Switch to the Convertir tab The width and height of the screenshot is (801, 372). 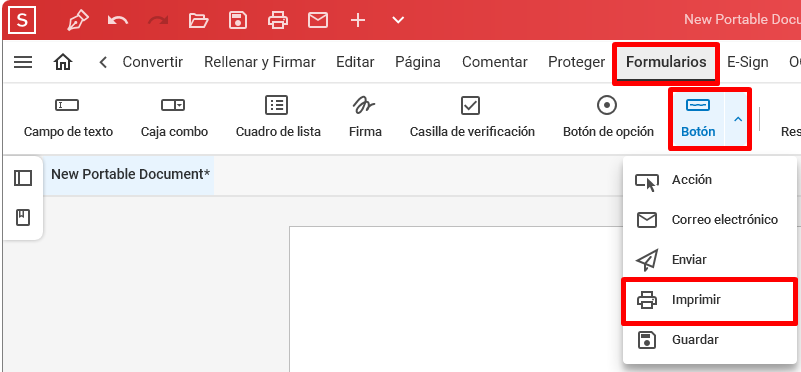pos(153,62)
